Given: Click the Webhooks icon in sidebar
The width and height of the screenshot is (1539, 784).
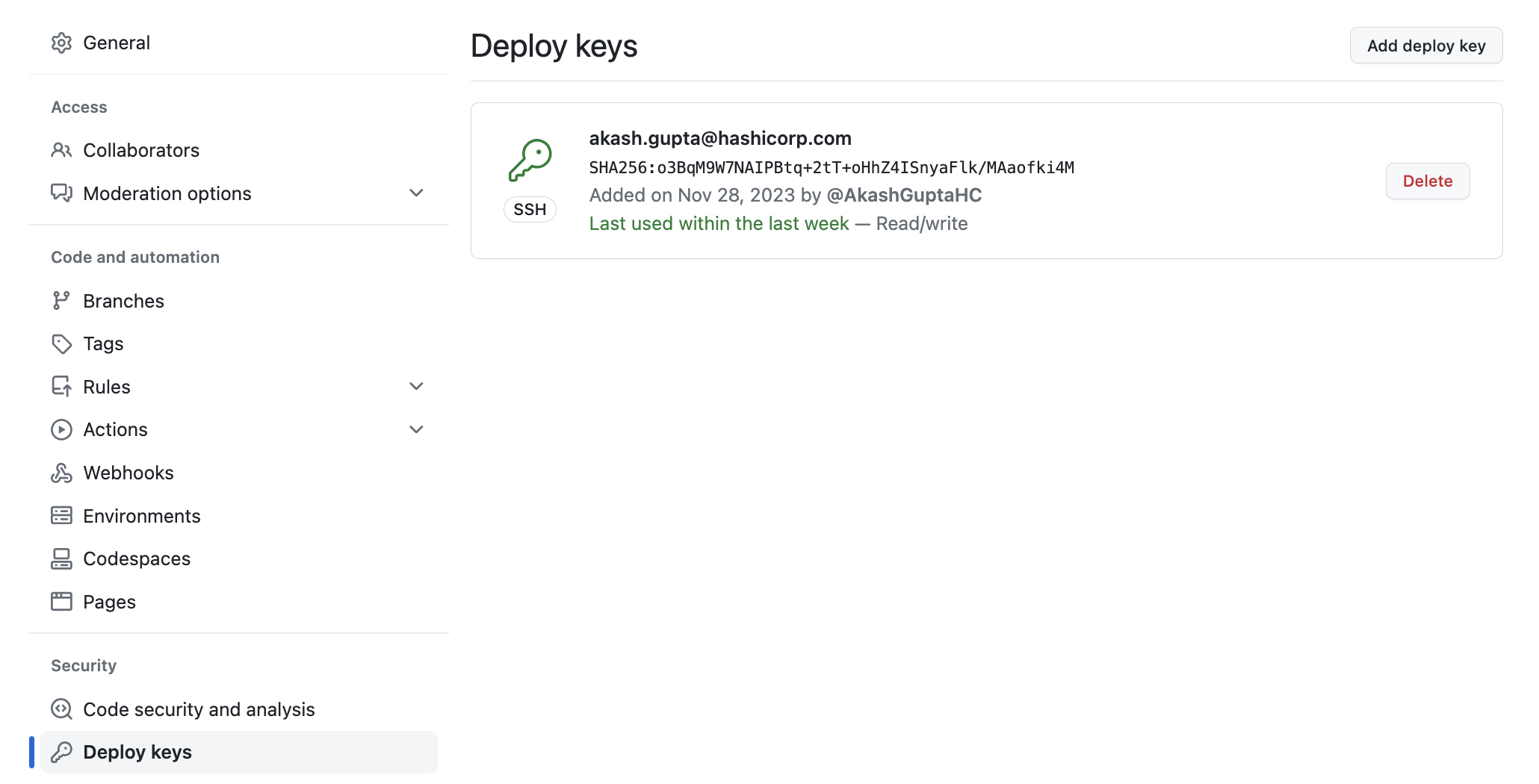Looking at the screenshot, I should point(61,473).
